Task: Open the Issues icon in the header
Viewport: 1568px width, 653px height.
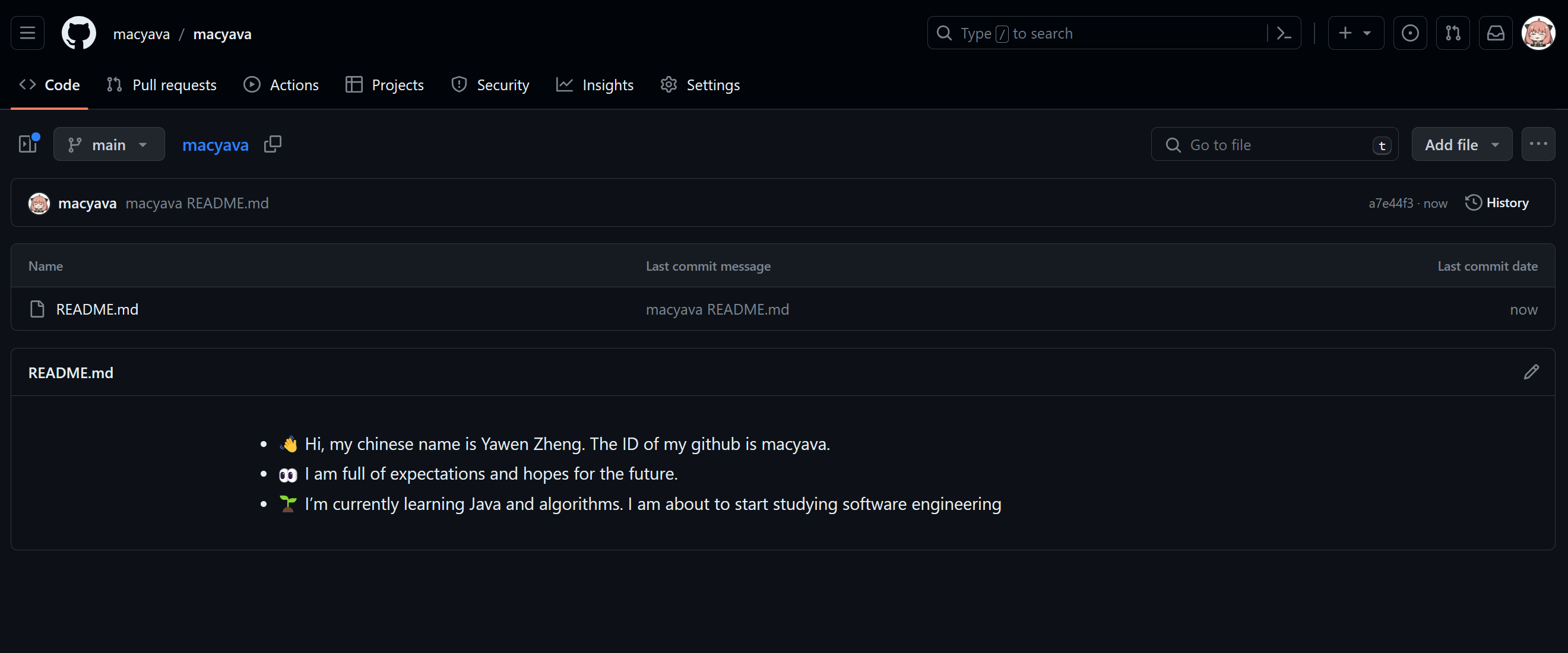Action: 1409,33
